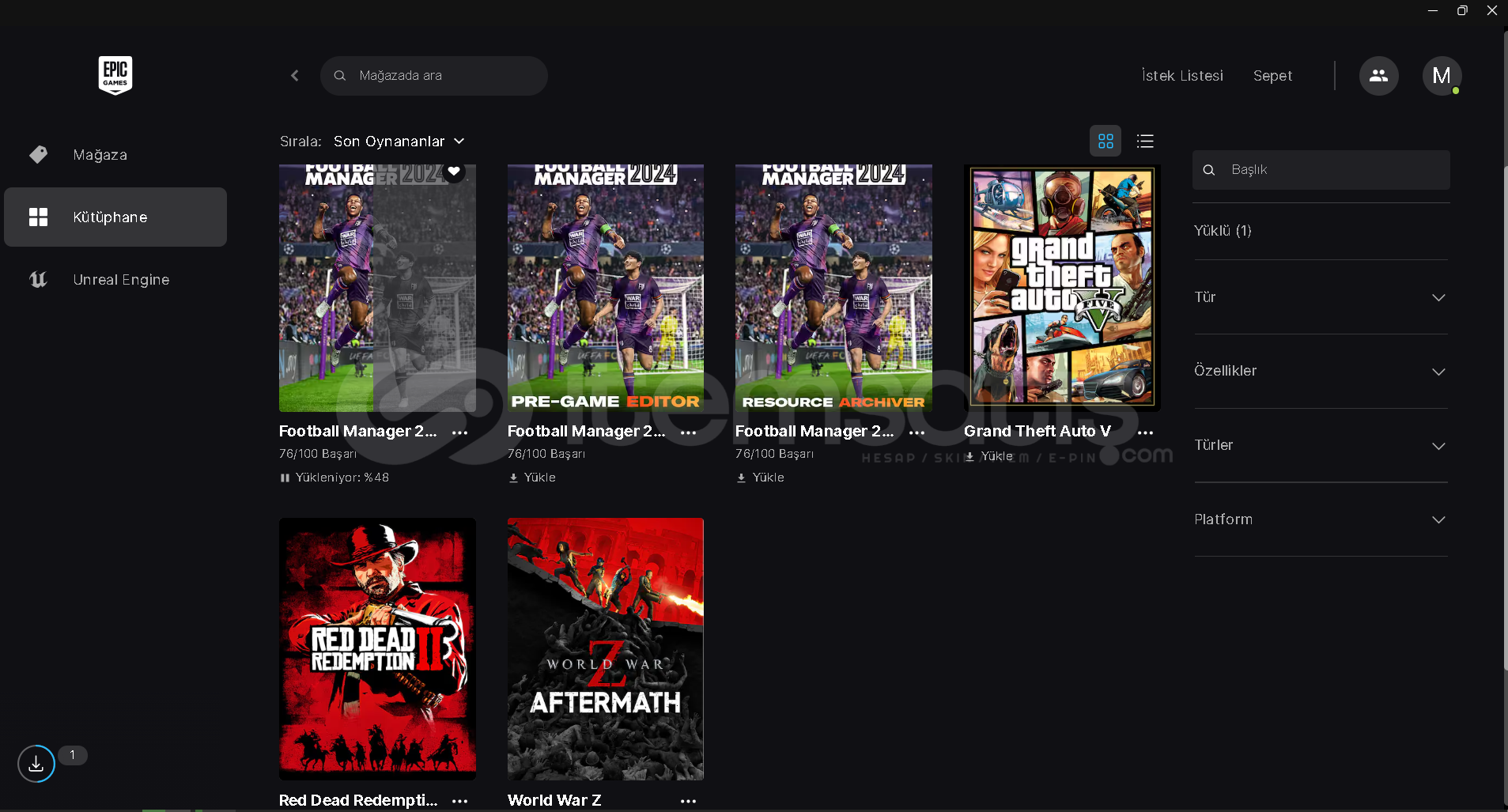
Task: Expand the Platform filter
Action: click(x=1321, y=519)
